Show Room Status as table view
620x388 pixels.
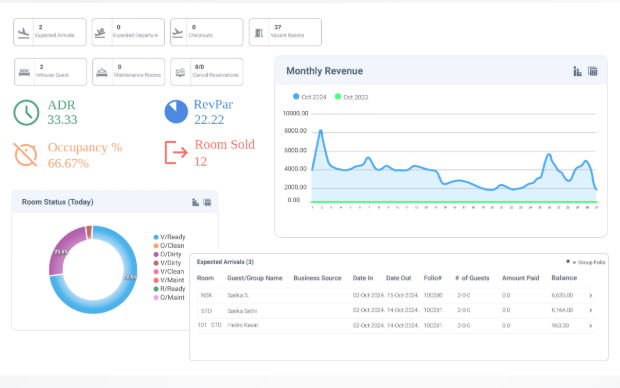tap(207, 202)
